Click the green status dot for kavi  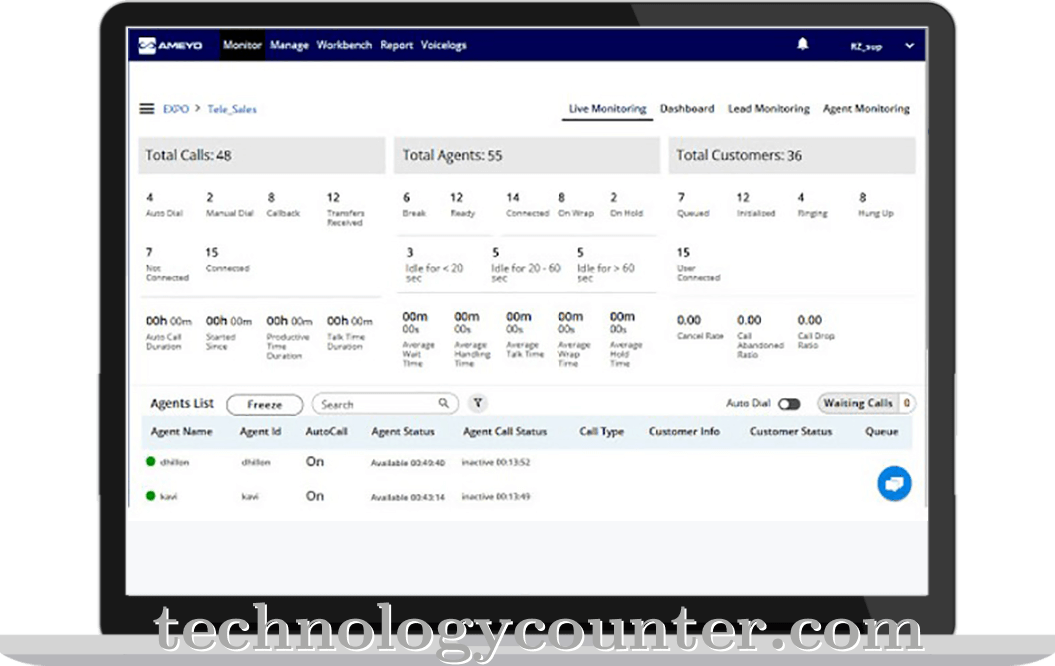[151, 496]
